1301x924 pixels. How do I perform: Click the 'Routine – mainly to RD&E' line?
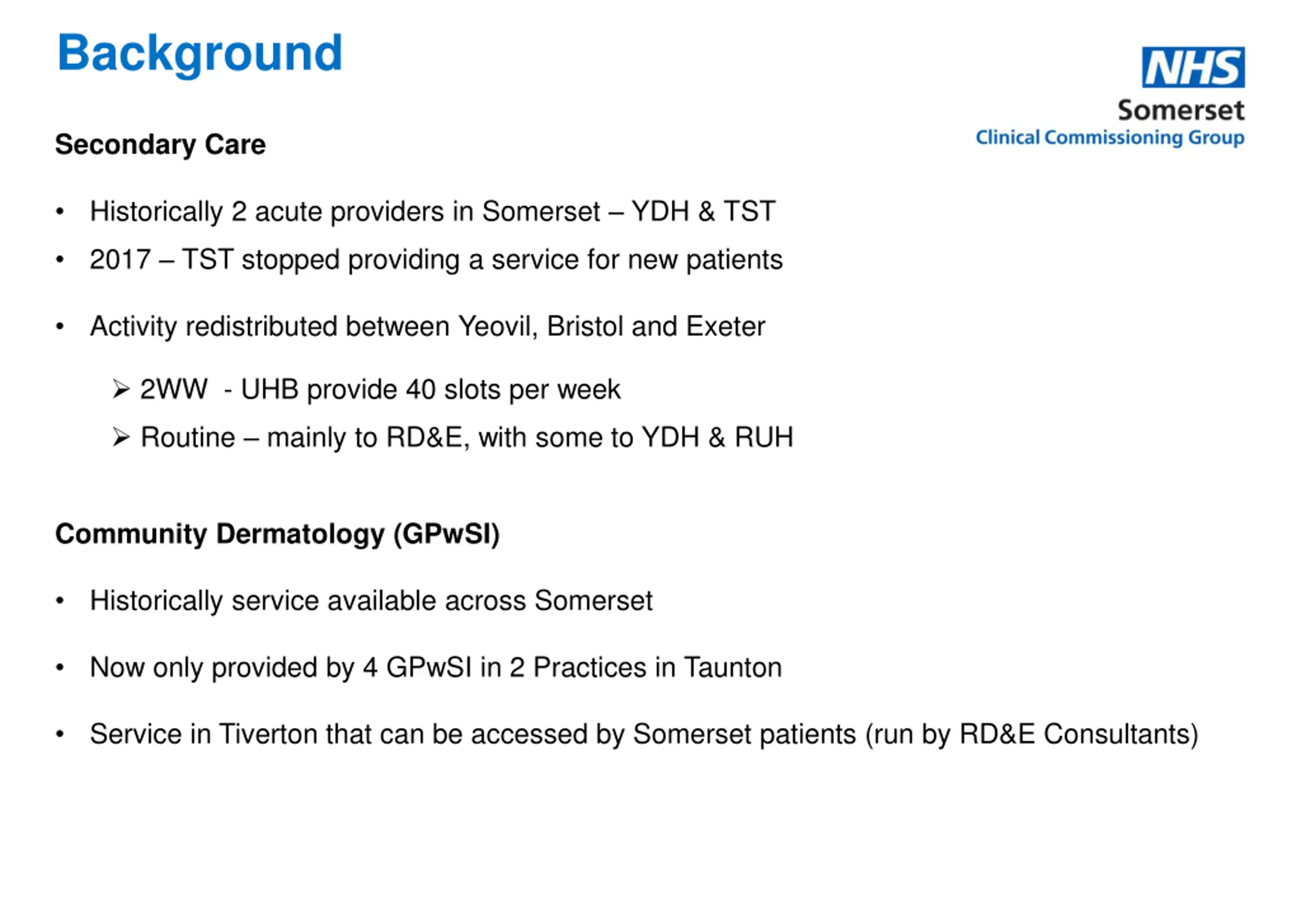467,438
